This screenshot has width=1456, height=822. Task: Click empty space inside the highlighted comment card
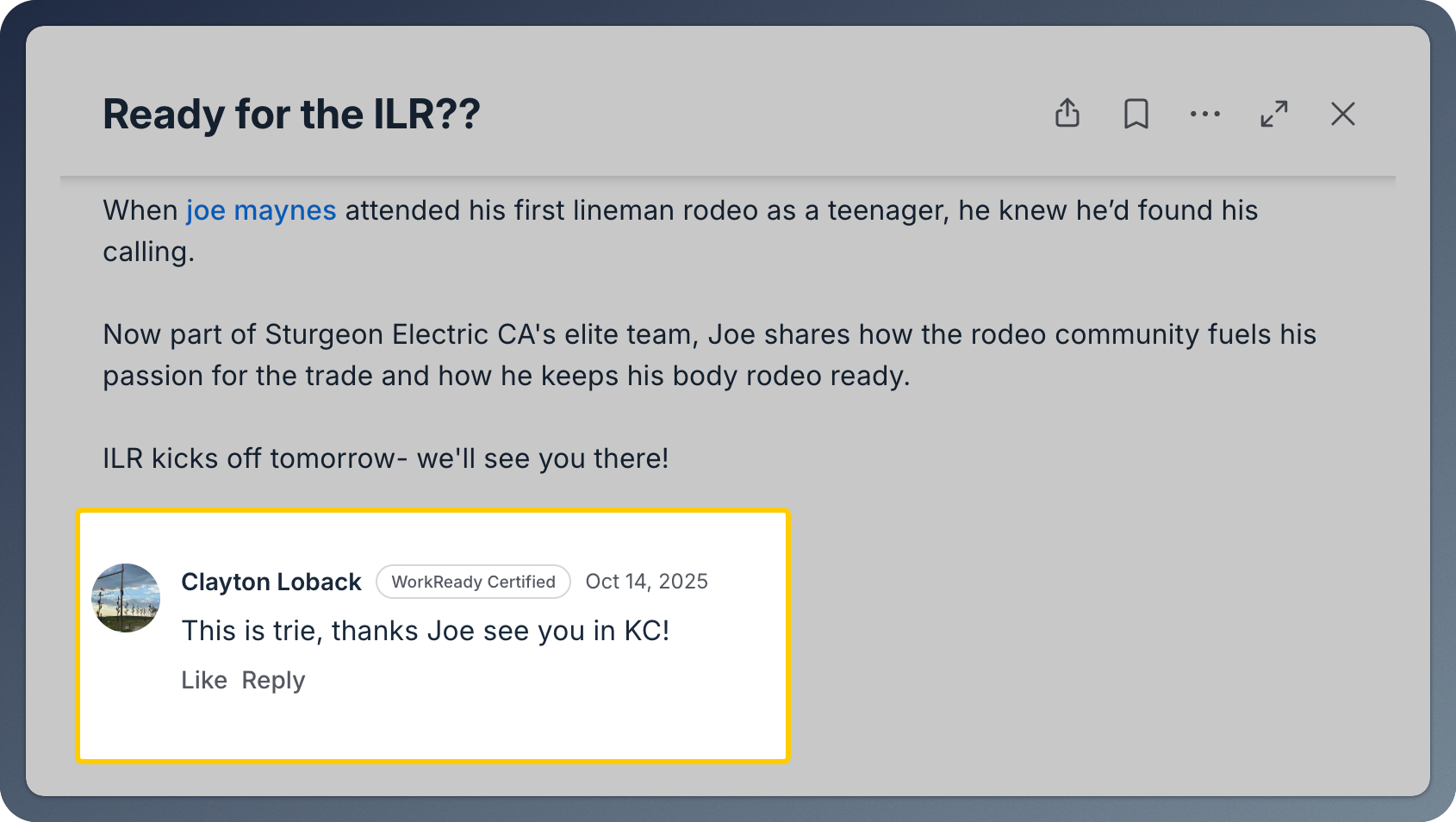[560, 715]
